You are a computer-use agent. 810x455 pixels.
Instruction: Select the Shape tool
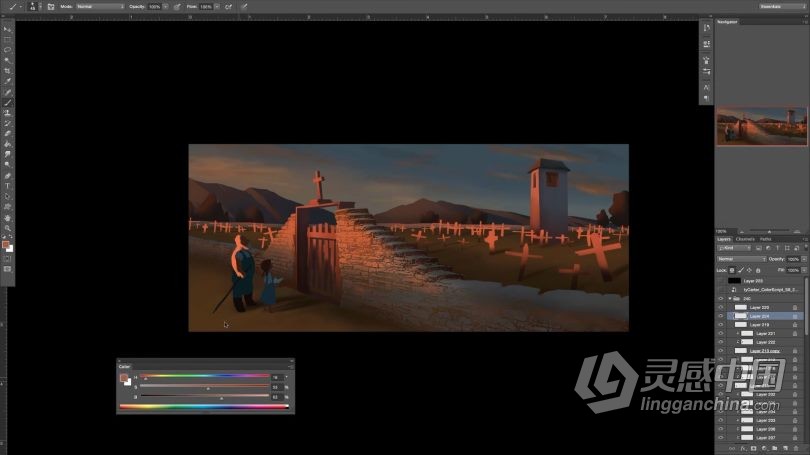point(7,207)
